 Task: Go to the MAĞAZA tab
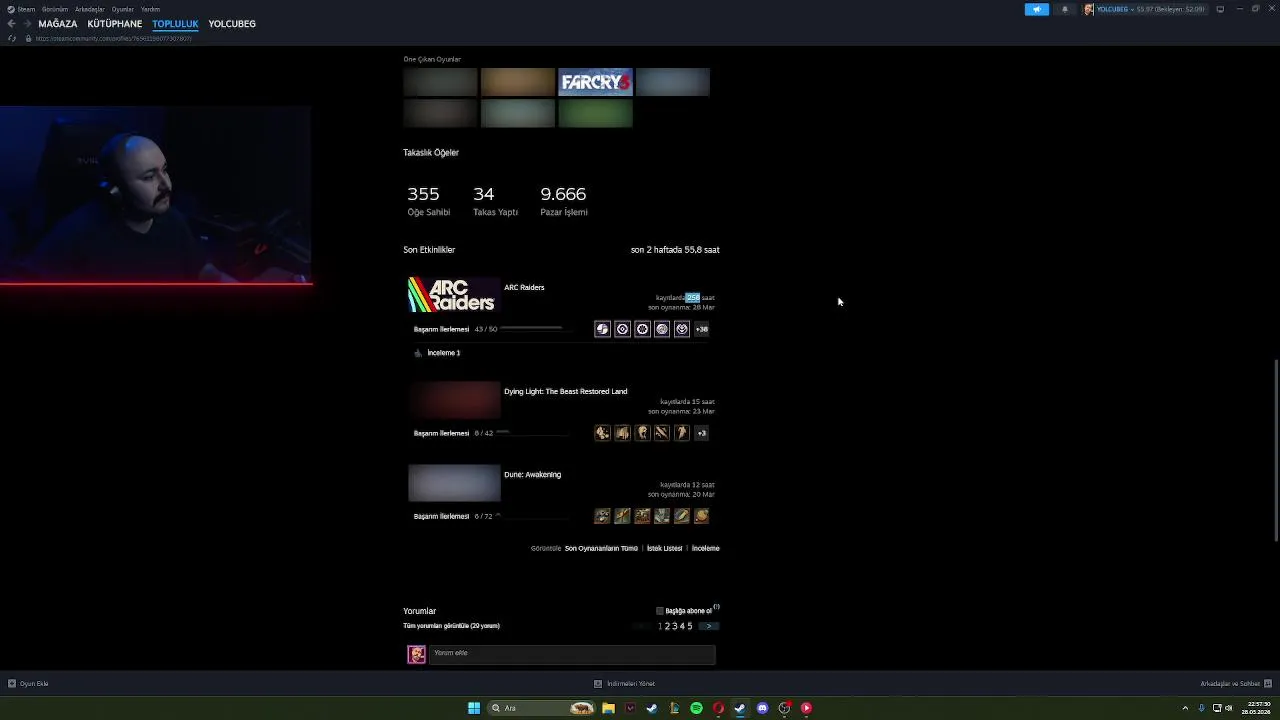click(58, 24)
